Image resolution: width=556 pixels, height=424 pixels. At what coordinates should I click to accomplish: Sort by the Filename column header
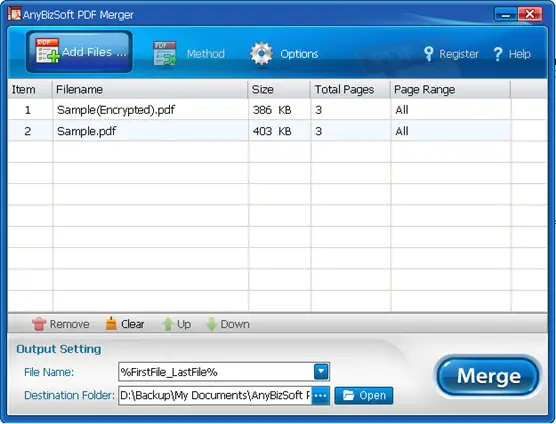click(x=150, y=89)
